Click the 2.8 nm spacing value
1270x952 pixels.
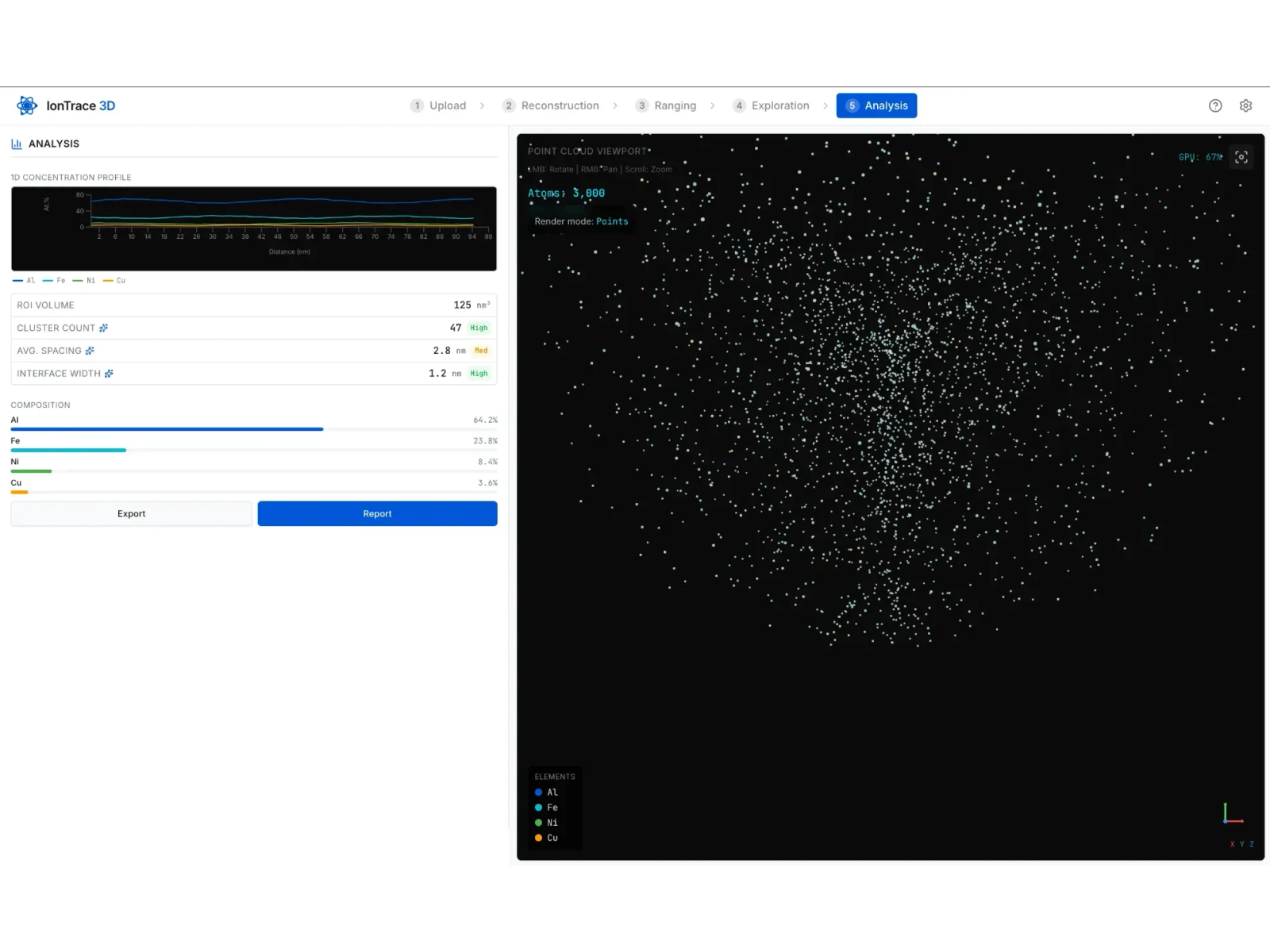point(449,351)
